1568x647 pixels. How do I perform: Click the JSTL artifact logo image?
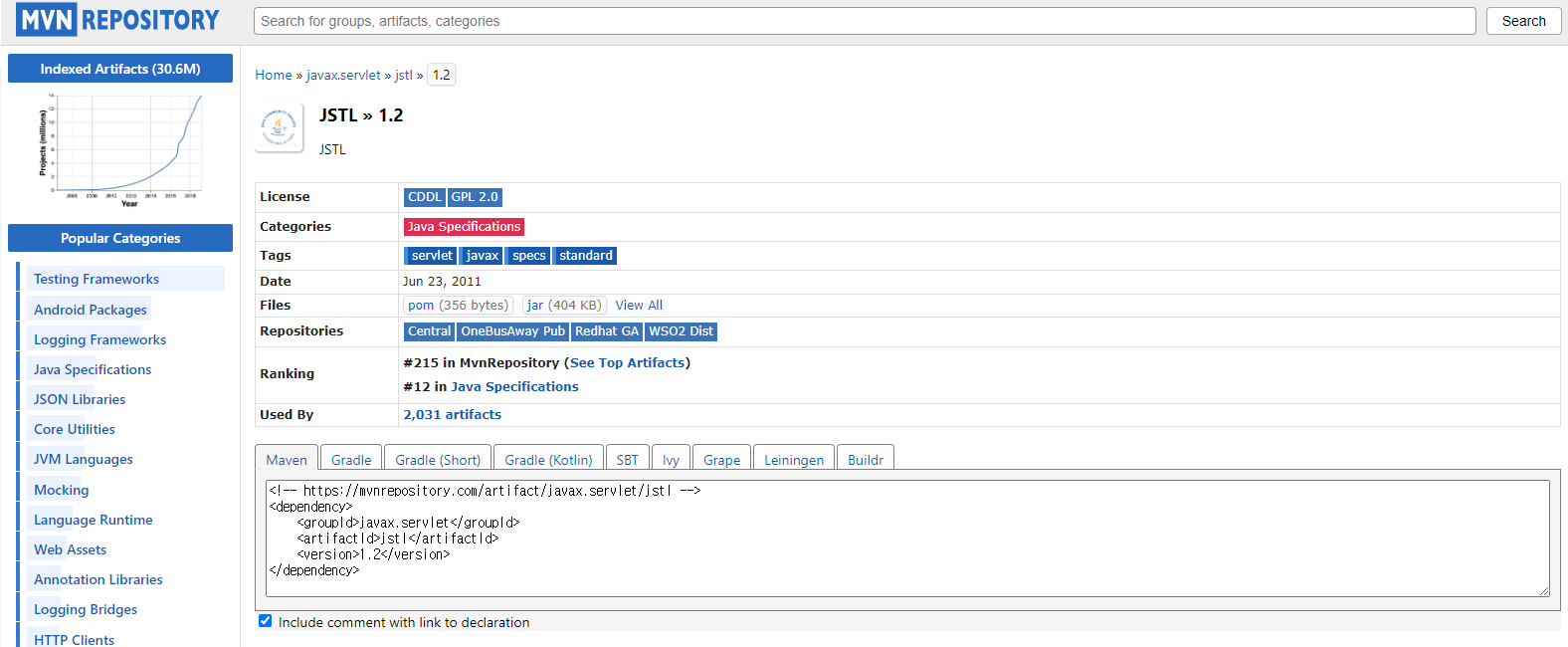pyautogui.click(x=279, y=127)
